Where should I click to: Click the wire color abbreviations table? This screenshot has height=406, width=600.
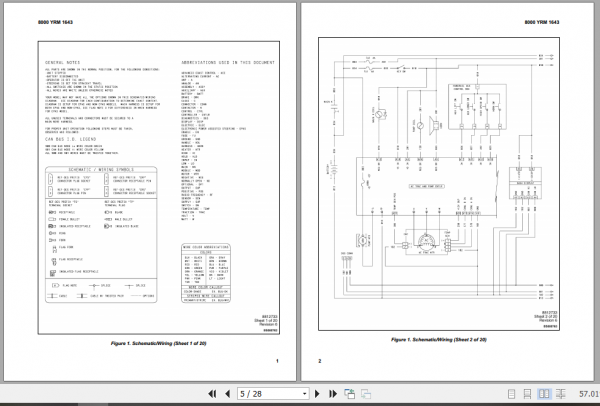tap(206, 273)
